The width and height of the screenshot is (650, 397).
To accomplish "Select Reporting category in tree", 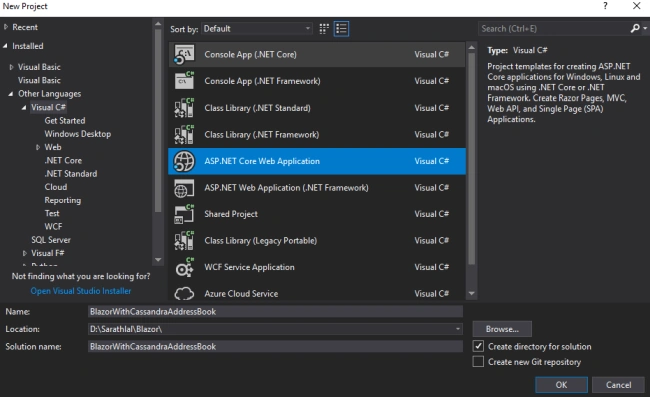I will [63, 200].
